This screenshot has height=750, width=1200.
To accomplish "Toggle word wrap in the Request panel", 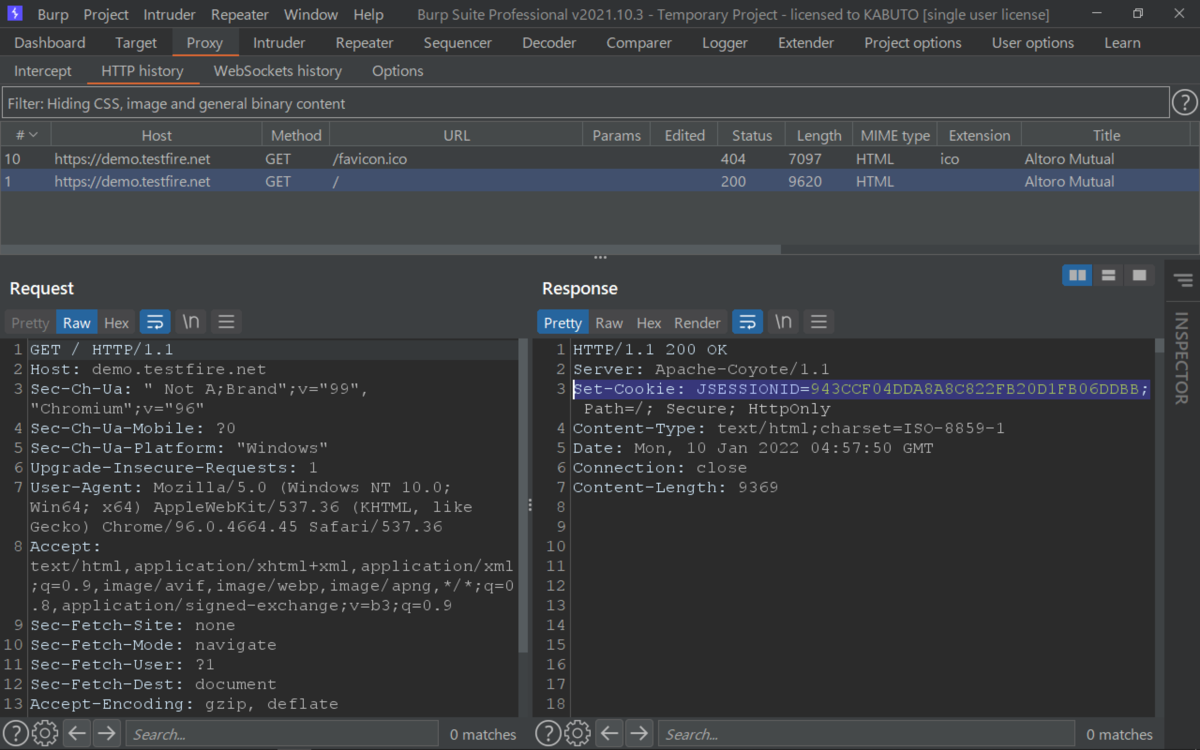I will pos(154,322).
